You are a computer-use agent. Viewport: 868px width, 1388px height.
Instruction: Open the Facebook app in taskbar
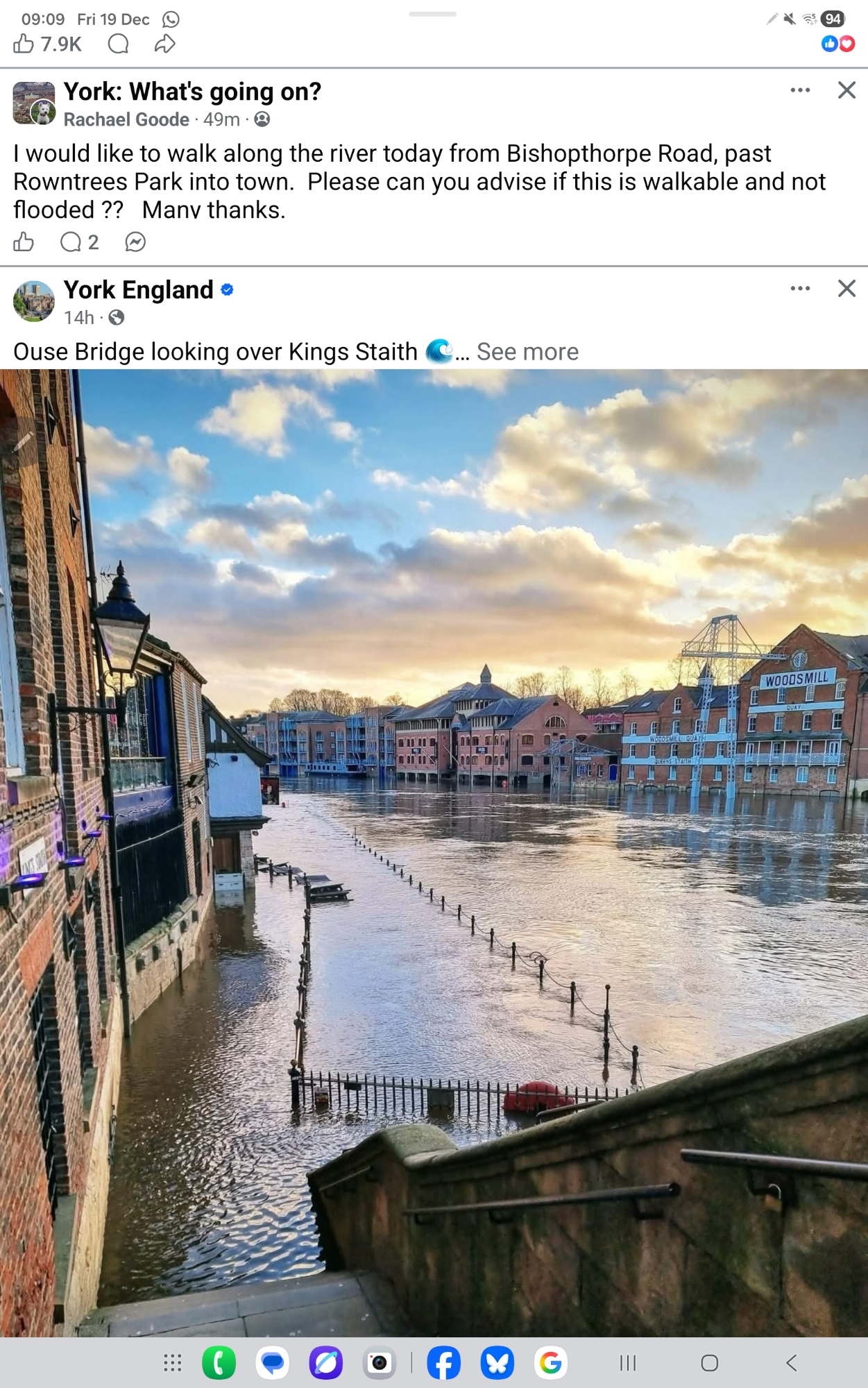(x=443, y=1363)
